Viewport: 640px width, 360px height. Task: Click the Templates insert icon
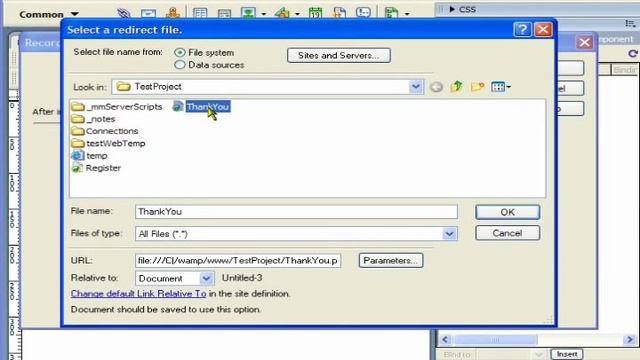click(x=391, y=13)
